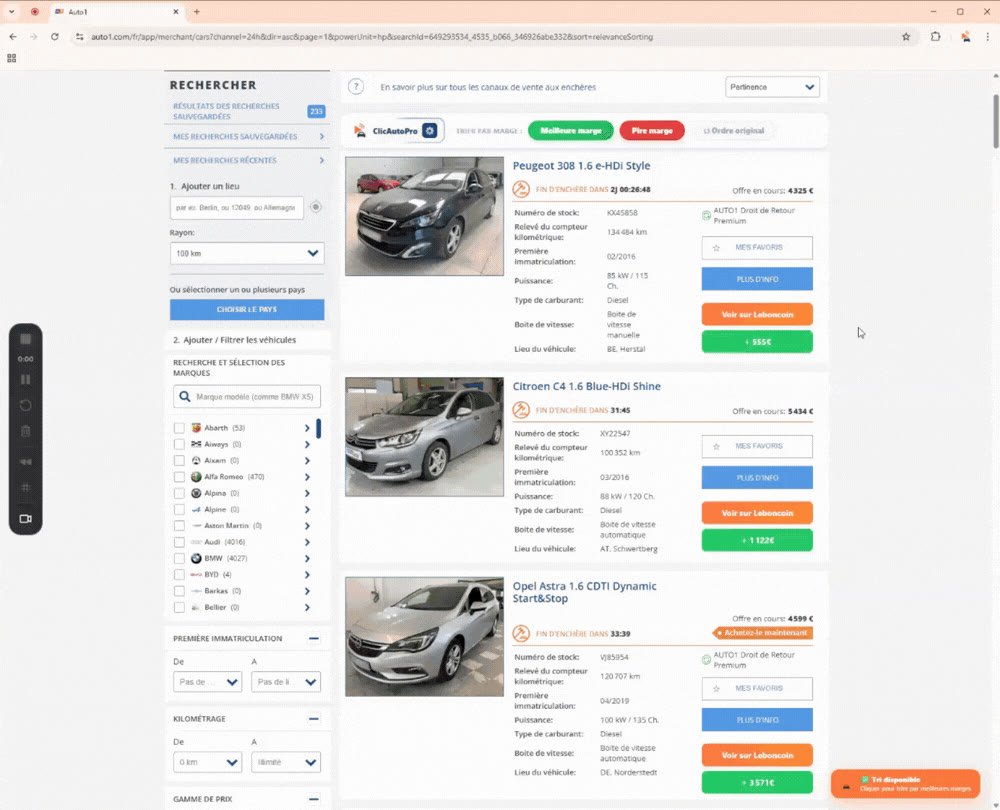This screenshot has height=810, width=1000.
Task: Click the Choisir le pays button
Action: tap(247, 309)
